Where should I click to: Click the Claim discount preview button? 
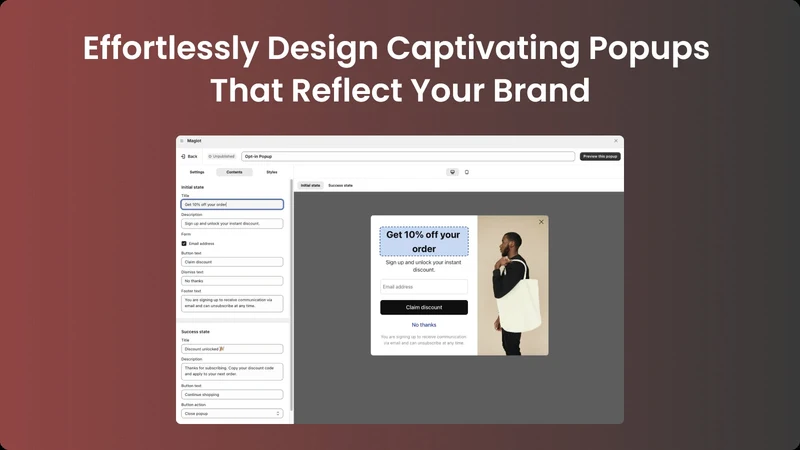[423, 307]
